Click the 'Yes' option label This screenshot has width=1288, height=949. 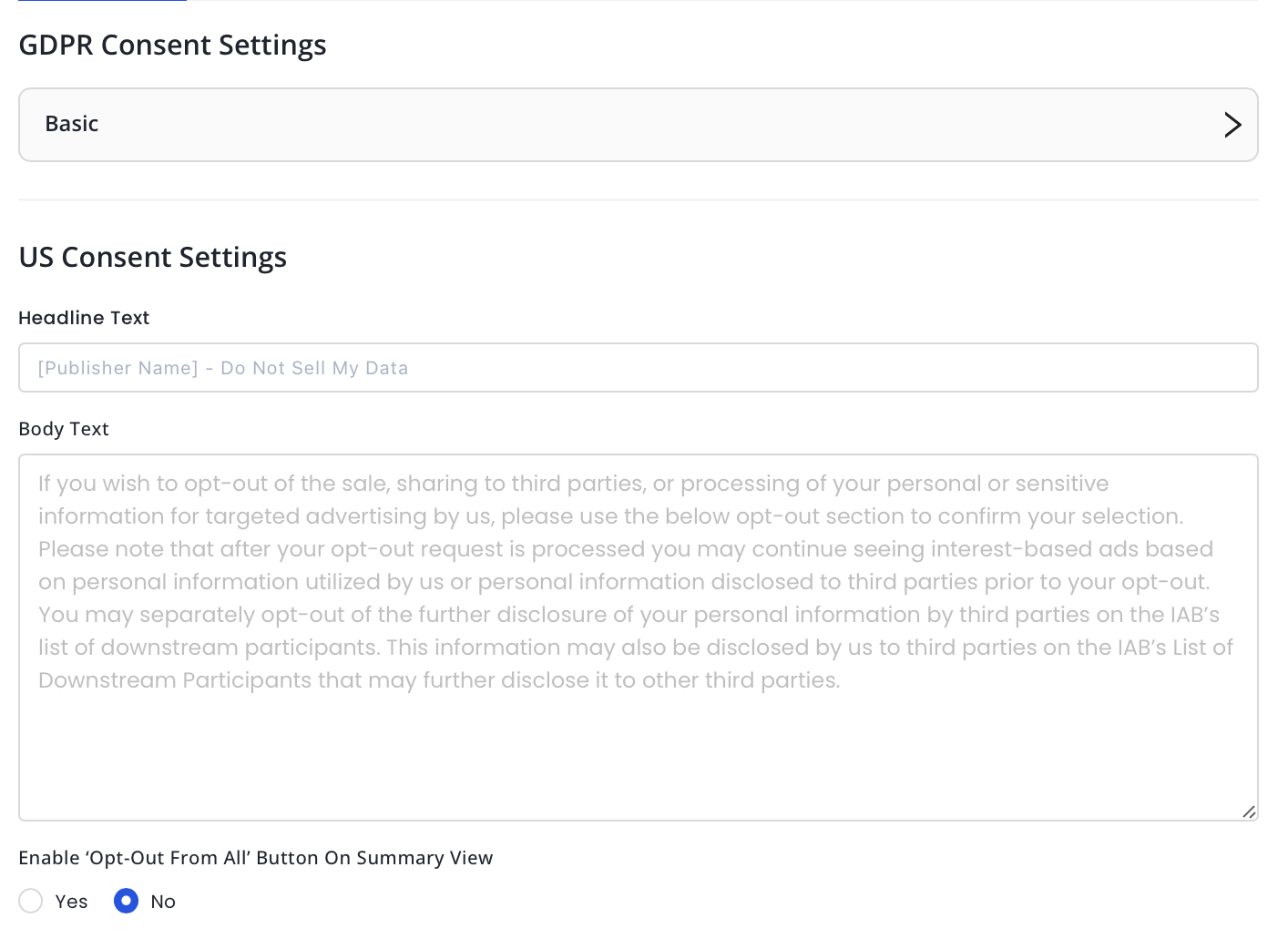pyautogui.click(x=71, y=902)
